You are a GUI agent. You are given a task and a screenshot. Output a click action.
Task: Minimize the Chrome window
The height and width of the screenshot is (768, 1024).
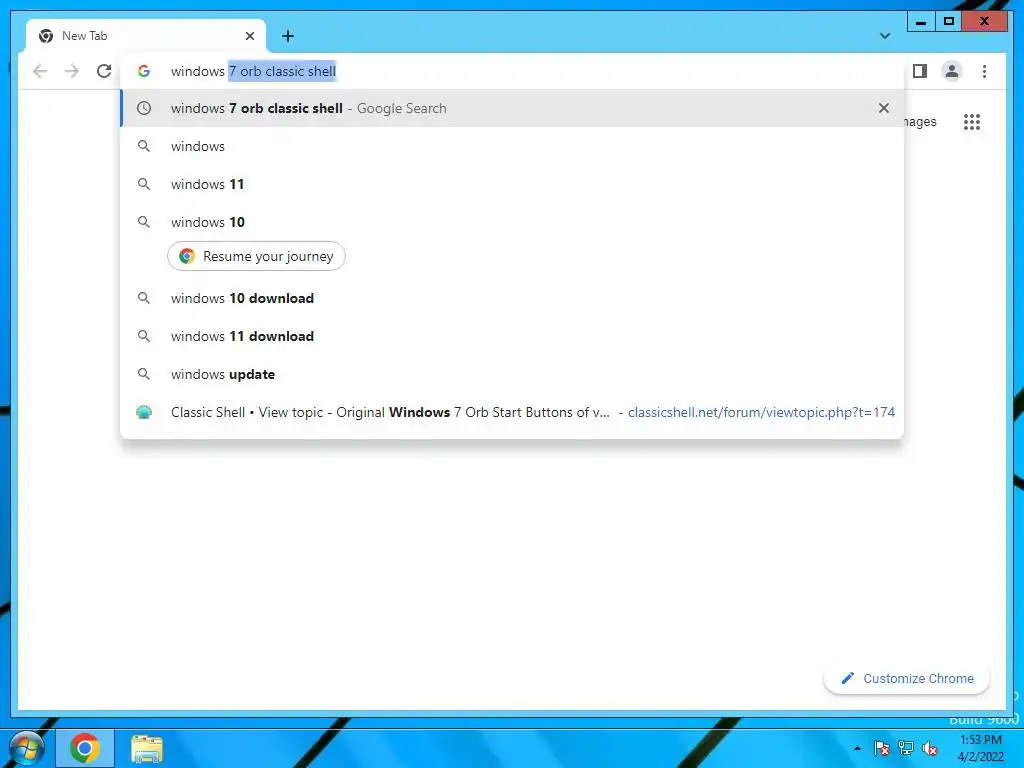921,22
